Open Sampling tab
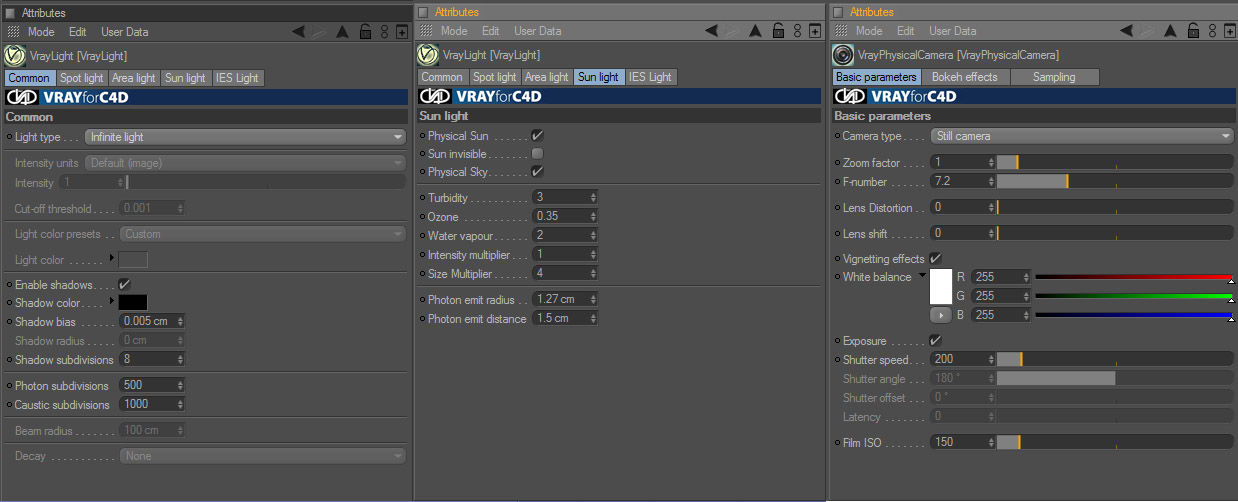 (1054, 77)
